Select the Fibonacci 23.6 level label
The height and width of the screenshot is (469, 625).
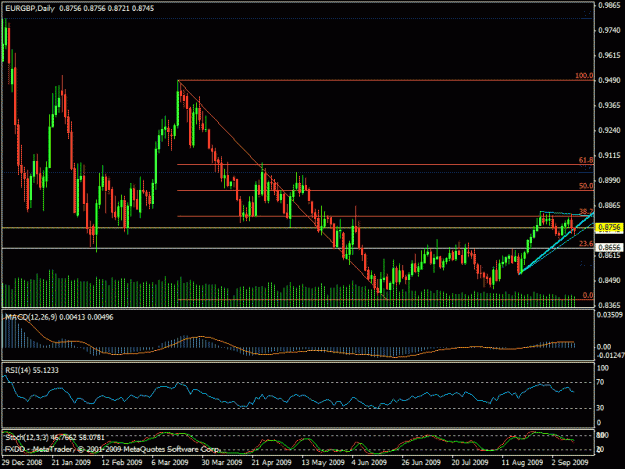586,243
